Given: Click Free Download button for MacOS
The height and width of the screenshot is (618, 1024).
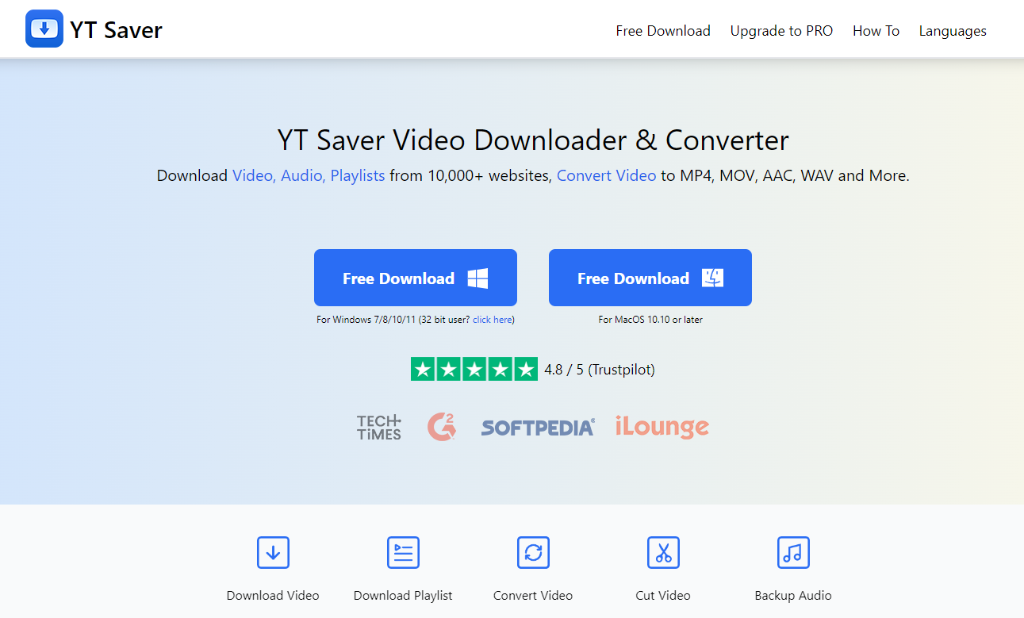Looking at the screenshot, I should [650, 278].
